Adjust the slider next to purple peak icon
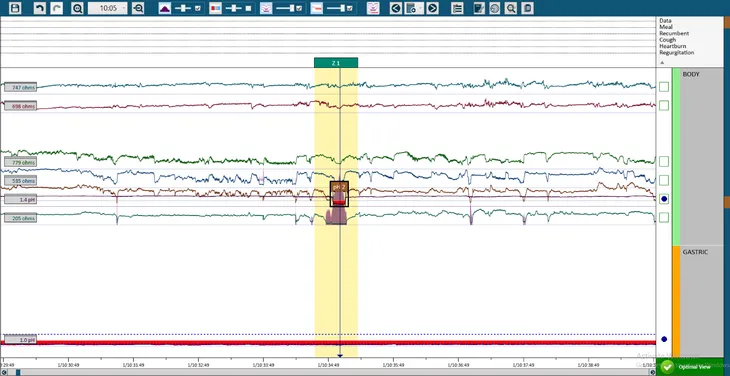730x376 pixels. pyautogui.click(x=183, y=8)
